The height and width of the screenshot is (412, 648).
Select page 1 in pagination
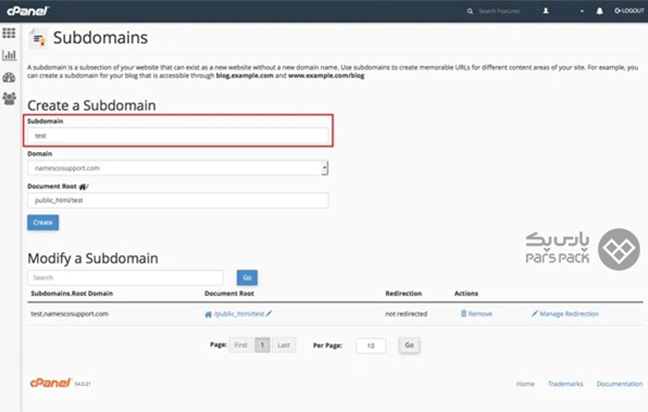(x=262, y=345)
